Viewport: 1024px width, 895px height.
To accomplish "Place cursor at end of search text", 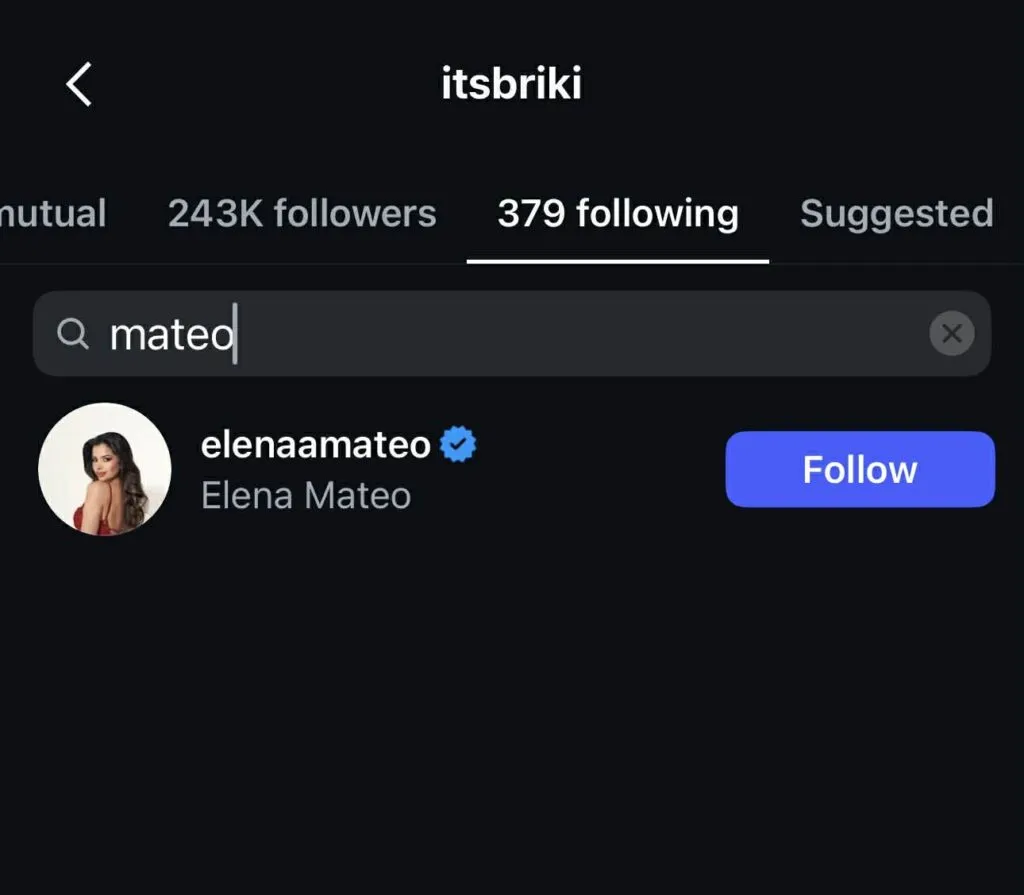I will [x=236, y=334].
